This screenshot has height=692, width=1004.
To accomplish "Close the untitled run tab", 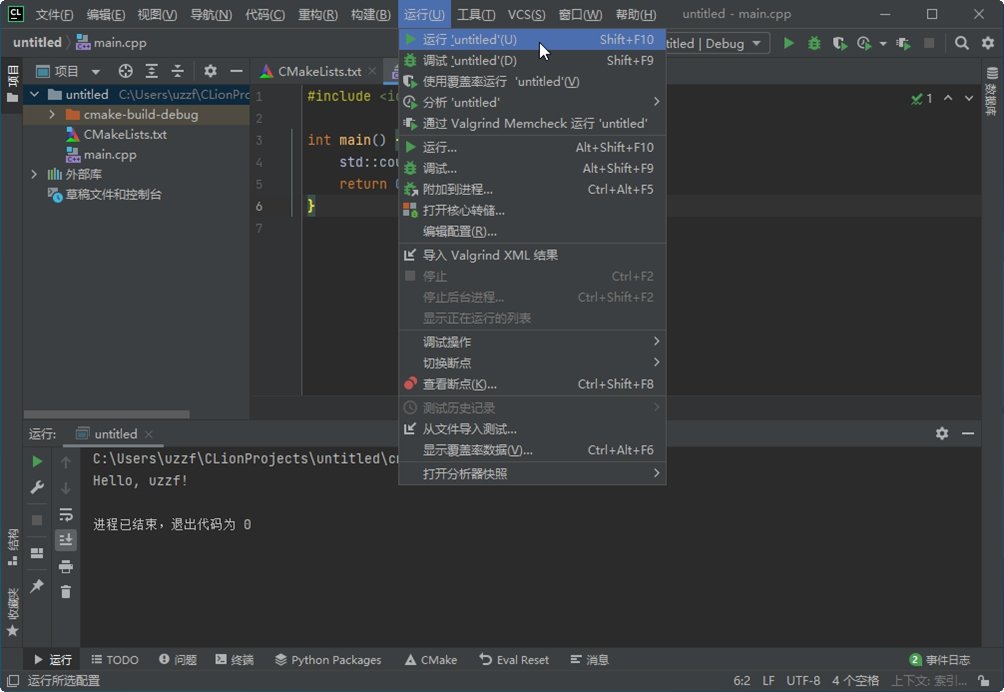I will click(149, 434).
